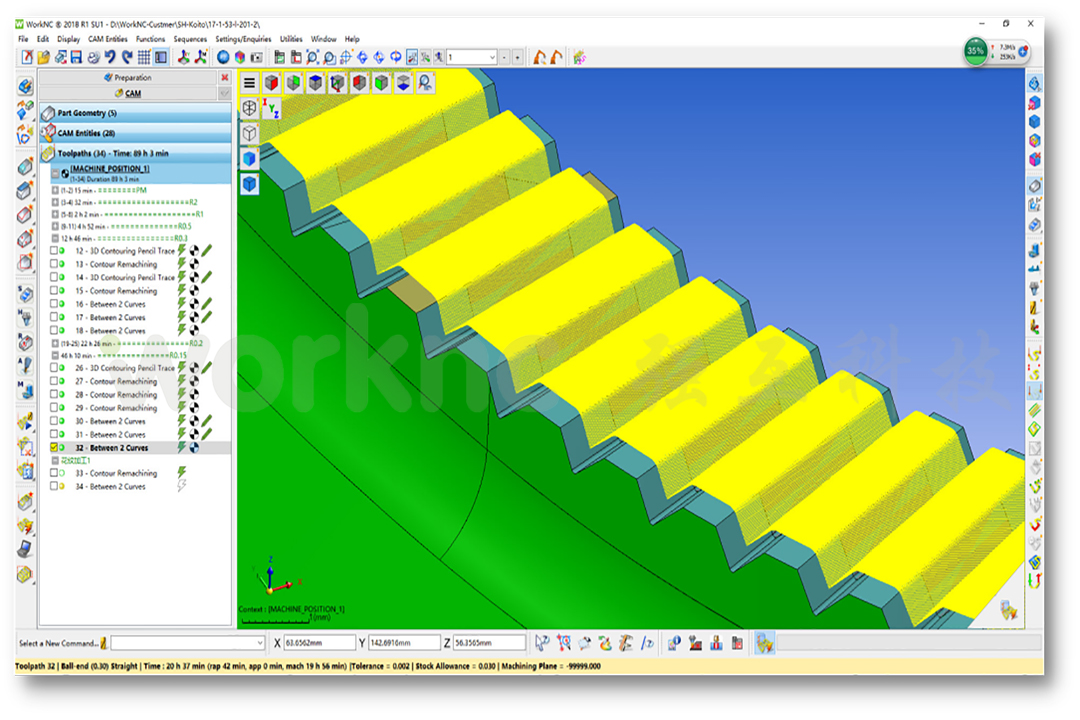Expand the (1-2) 15 min PM group

point(56,190)
